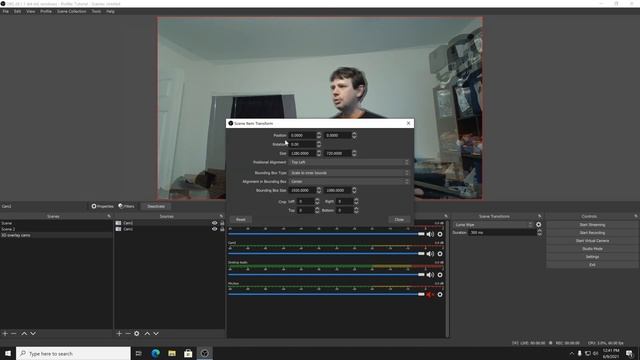Move the selected source up with the Sources up arrow
Screen dimensions: 640x360
click(x=147, y=333)
